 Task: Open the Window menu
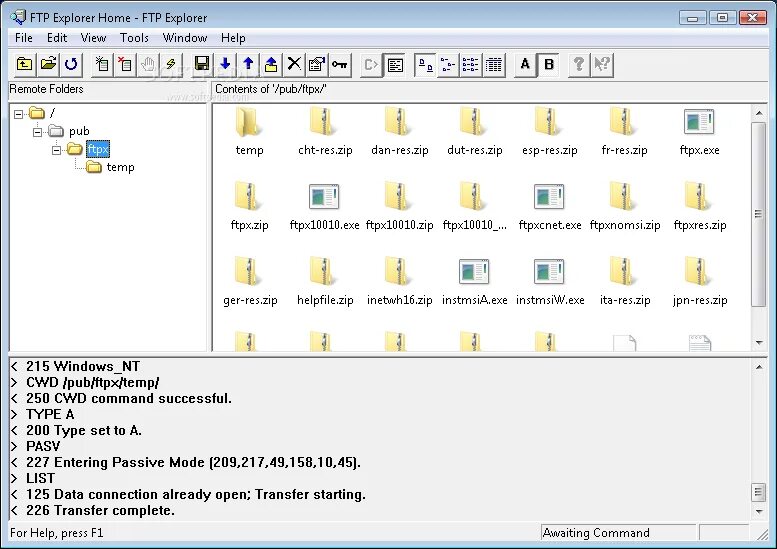185,38
